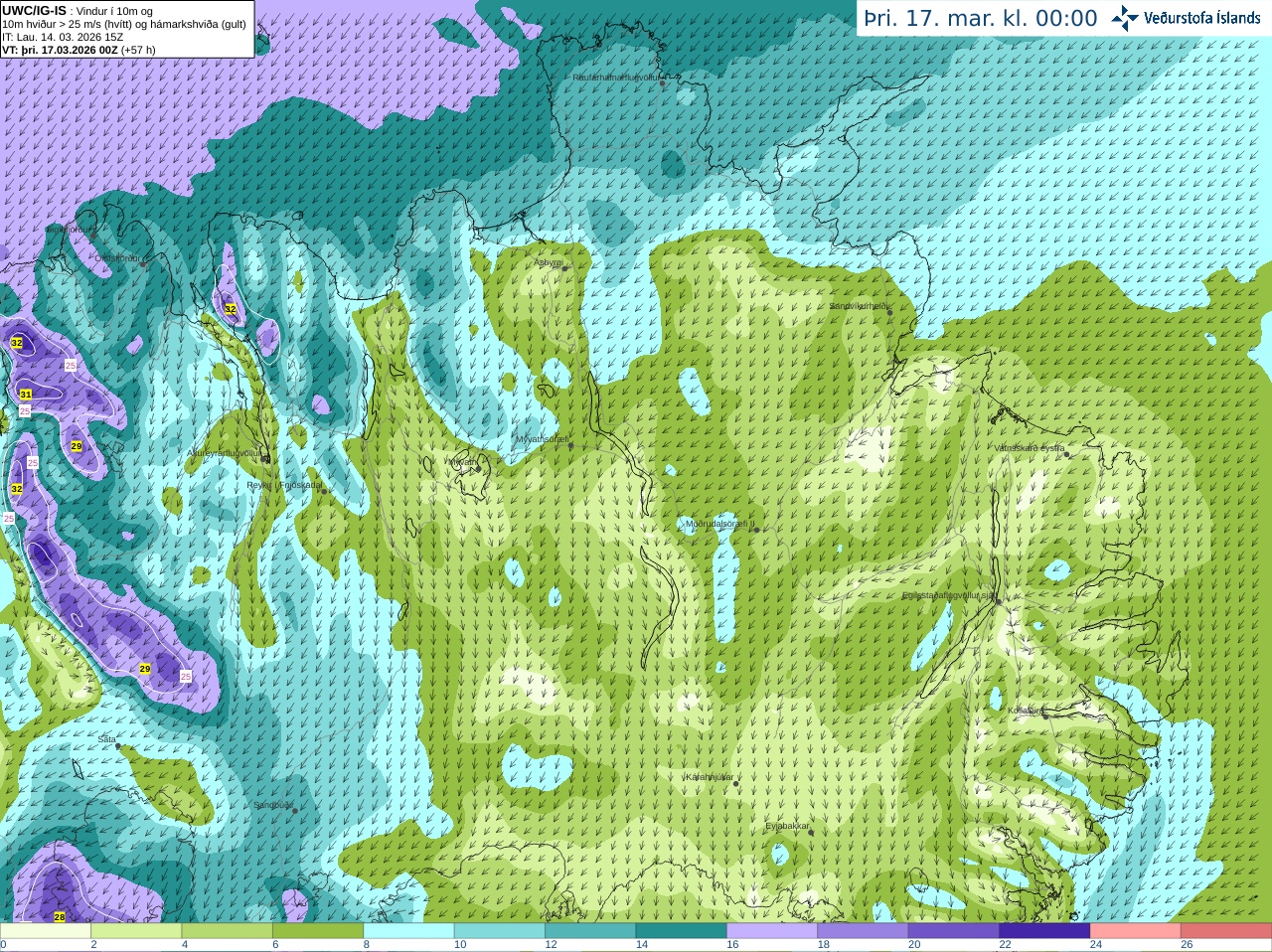Select the 'Þri. 17. mar. kl. 00:00' timestamp

point(980,18)
